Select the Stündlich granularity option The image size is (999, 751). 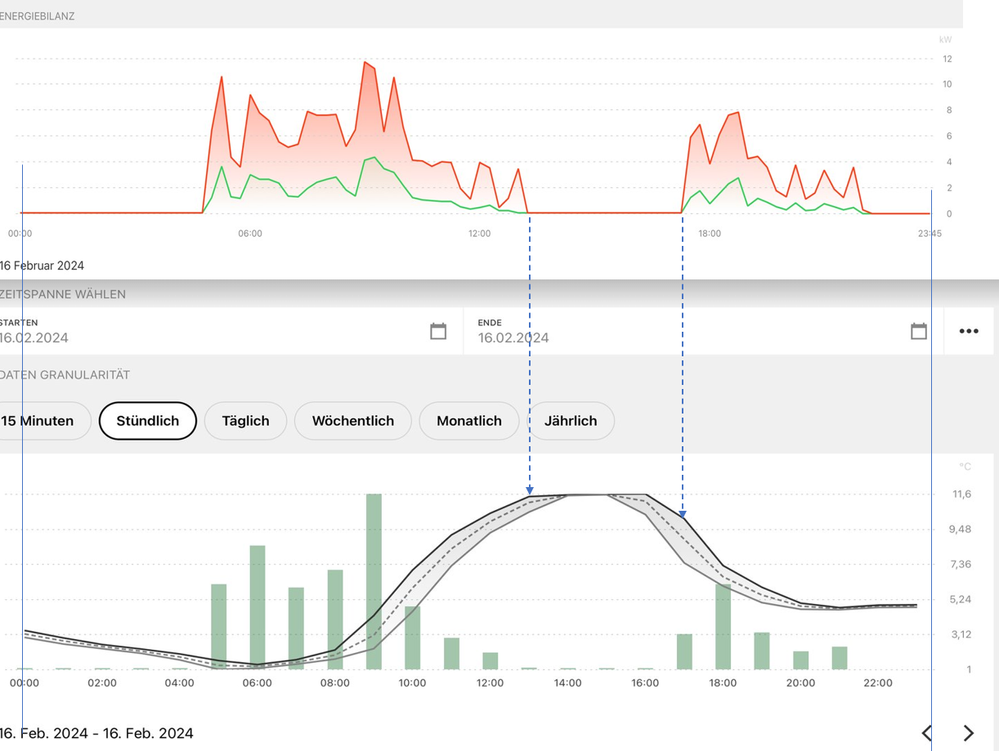(x=147, y=421)
